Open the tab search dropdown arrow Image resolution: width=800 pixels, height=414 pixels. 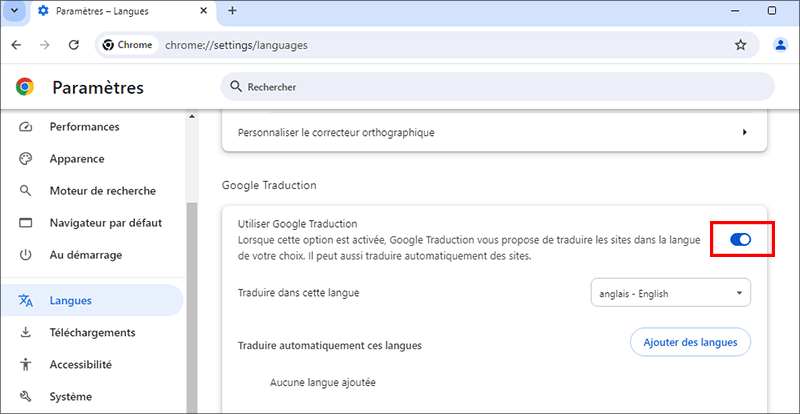pyautogui.click(x=14, y=11)
